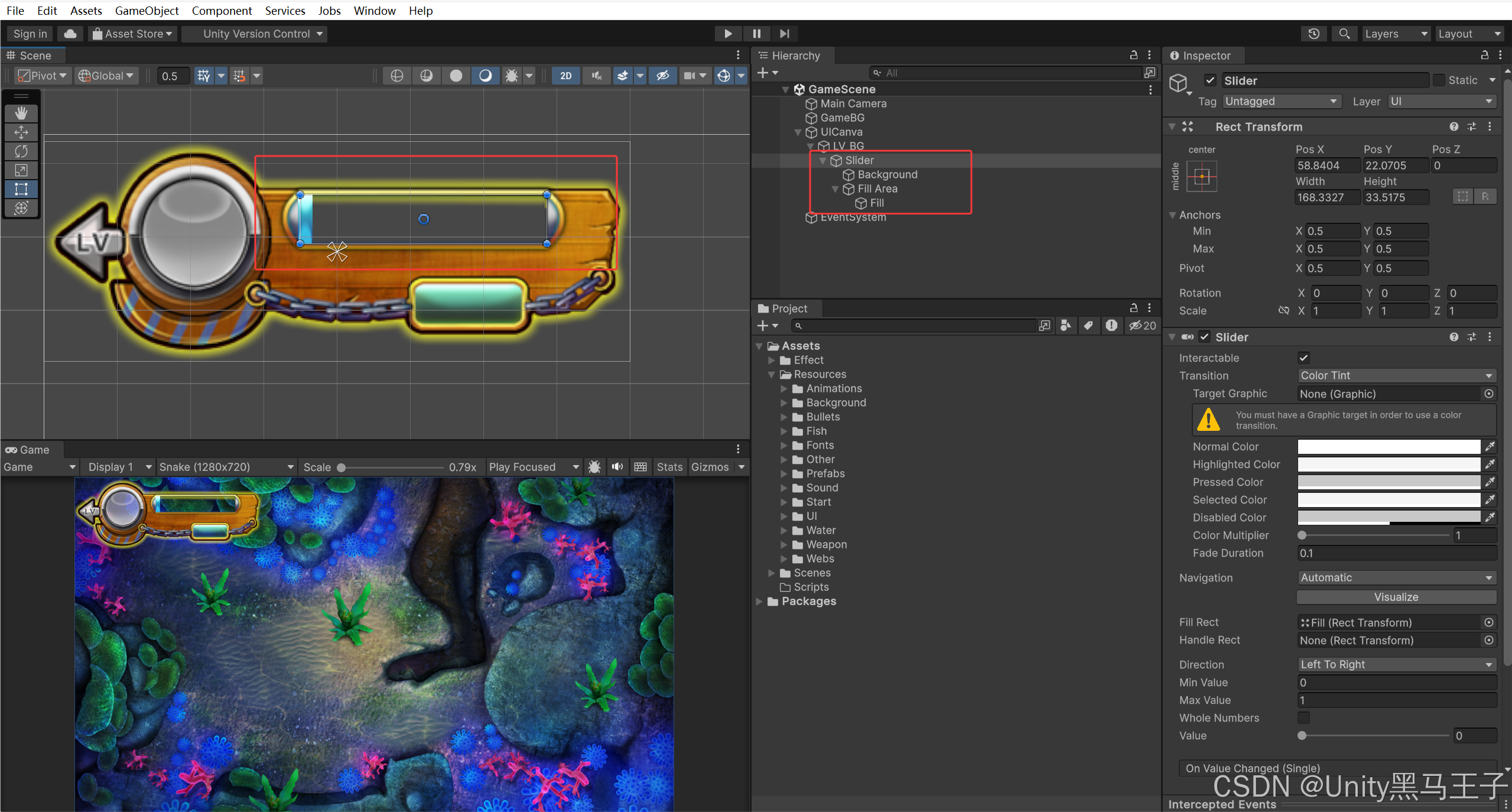Open the Transition Color Tint dropdown
Viewport: 1512px width, 812px height.
(1396, 376)
